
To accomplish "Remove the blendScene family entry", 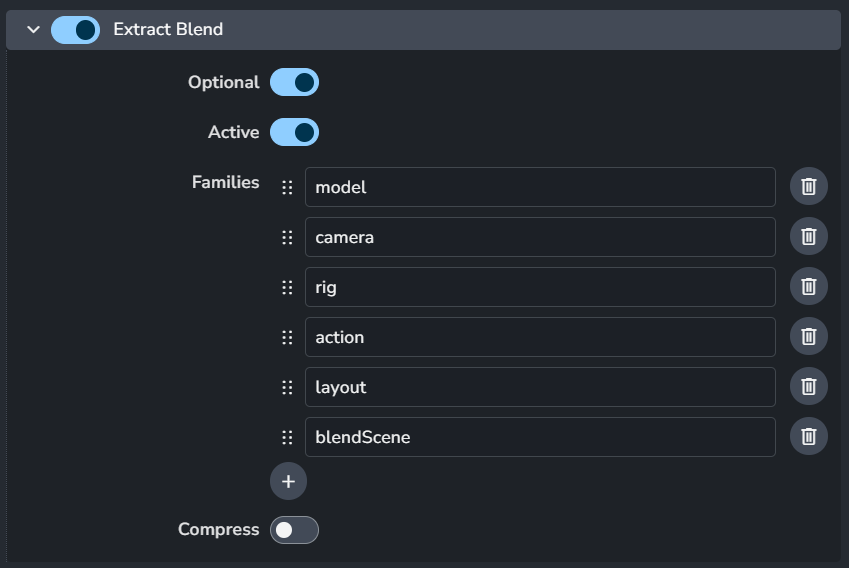I will (x=808, y=437).
